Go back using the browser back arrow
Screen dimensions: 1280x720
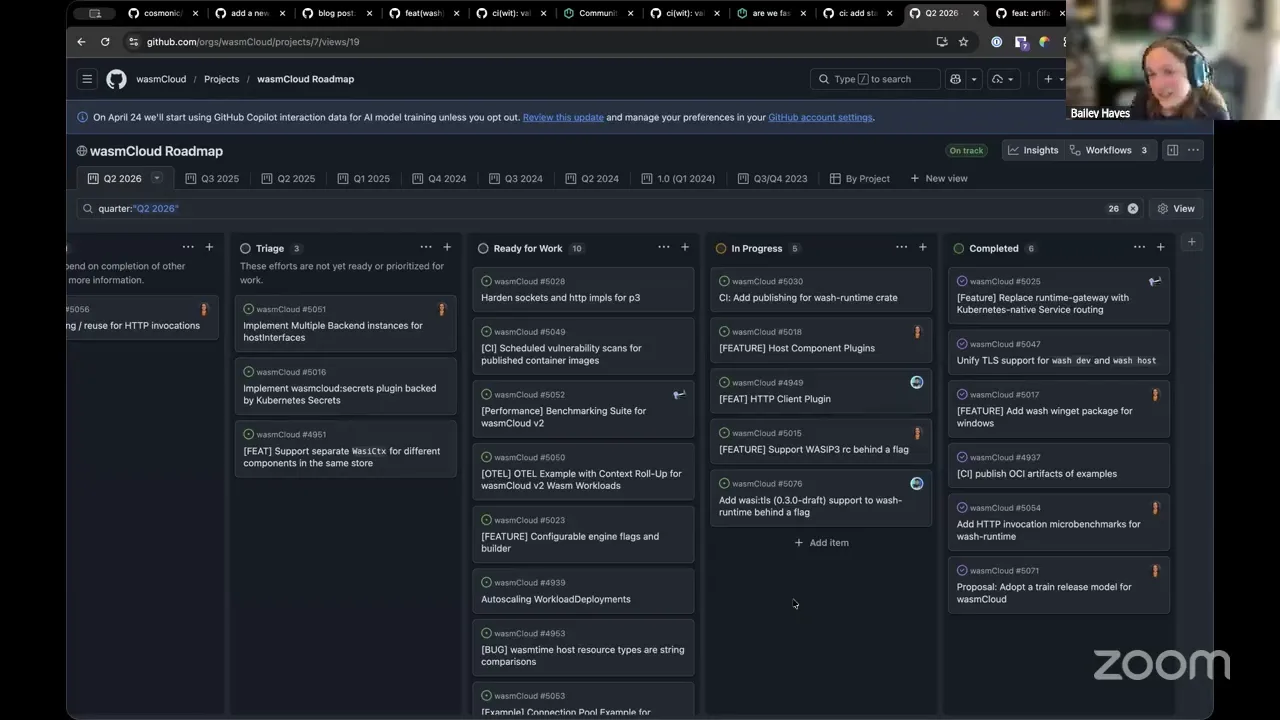pyautogui.click(x=81, y=42)
